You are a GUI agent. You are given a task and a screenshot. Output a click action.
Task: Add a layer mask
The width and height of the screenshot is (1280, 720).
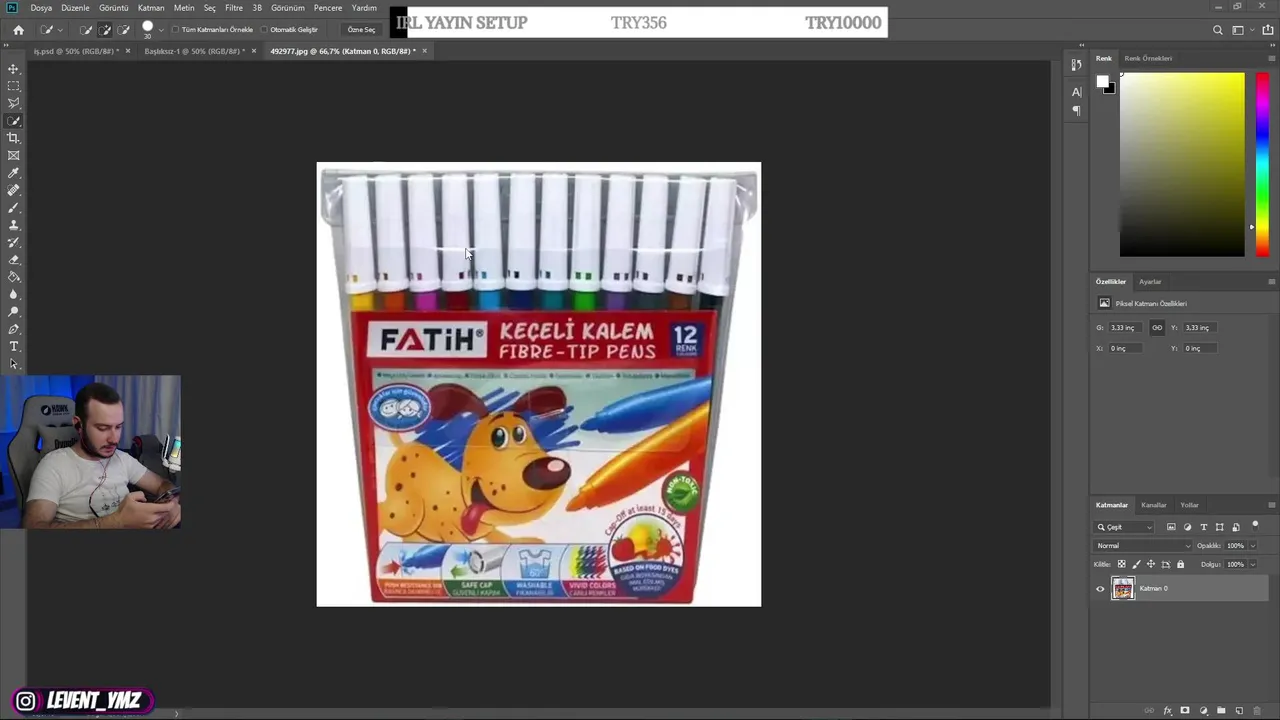tap(1185, 711)
